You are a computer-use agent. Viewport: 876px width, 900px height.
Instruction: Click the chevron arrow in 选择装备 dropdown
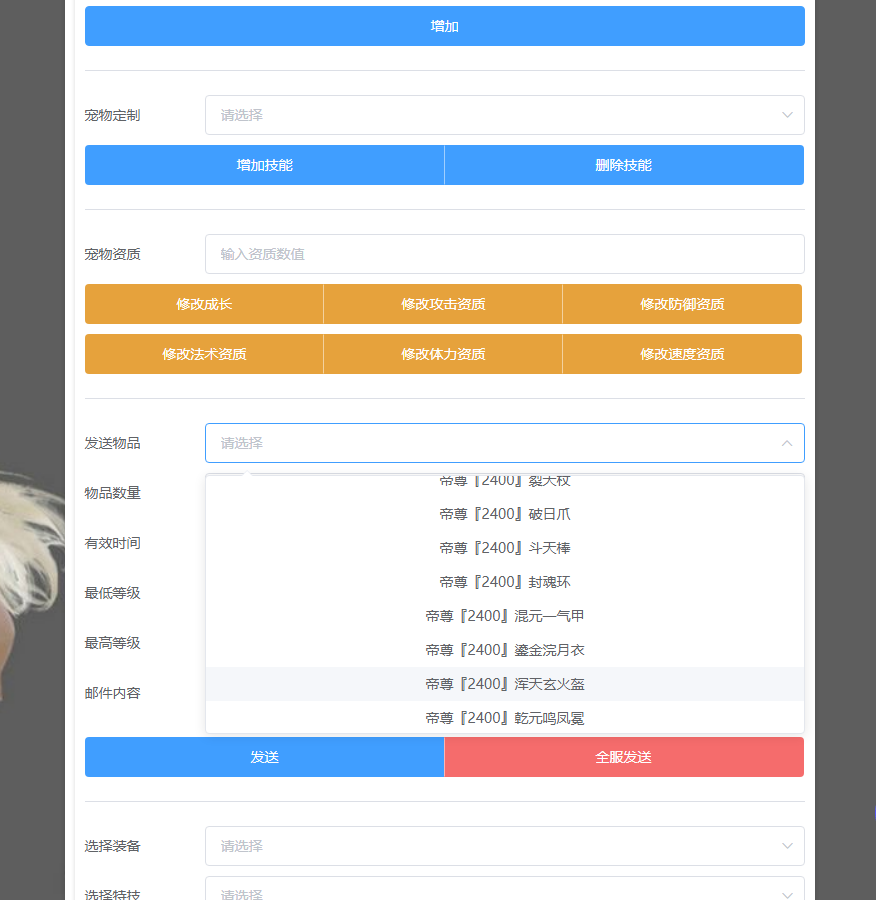tap(787, 846)
